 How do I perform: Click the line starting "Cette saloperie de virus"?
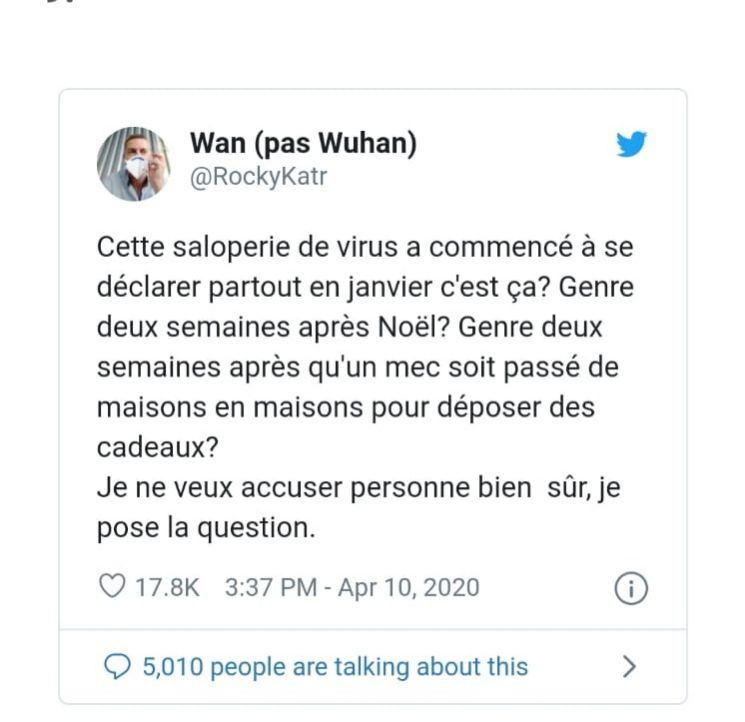pyautogui.click(x=365, y=246)
